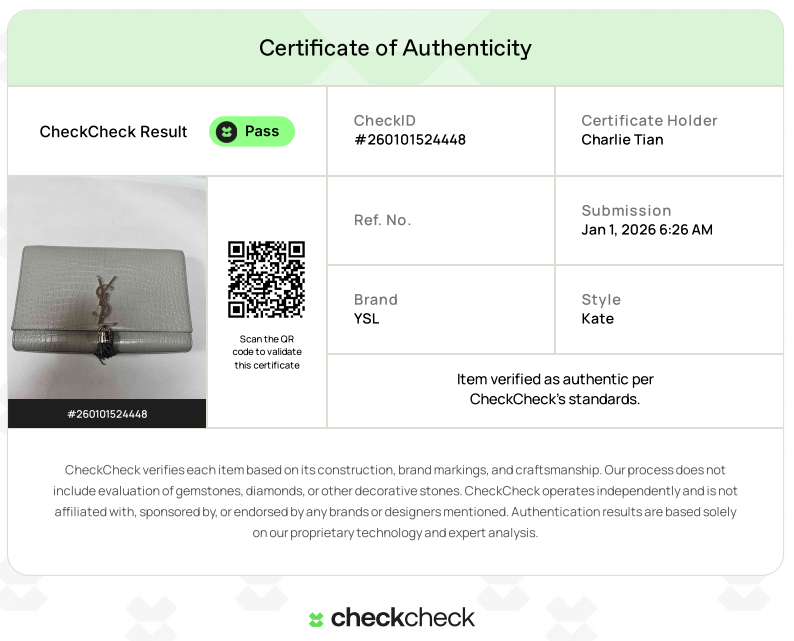Image resolution: width=794 pixels, height=641 pixels.
Task: Click the CheckCheck Result label
Action: pos(113,132)
